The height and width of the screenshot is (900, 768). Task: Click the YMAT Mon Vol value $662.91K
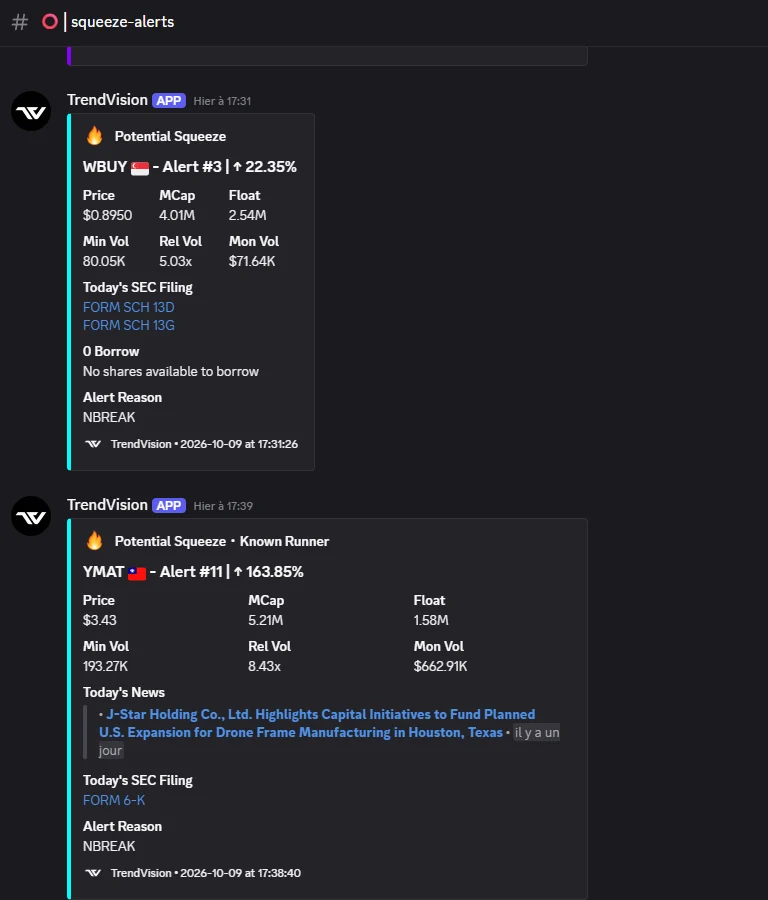click(x=440, y=666)
